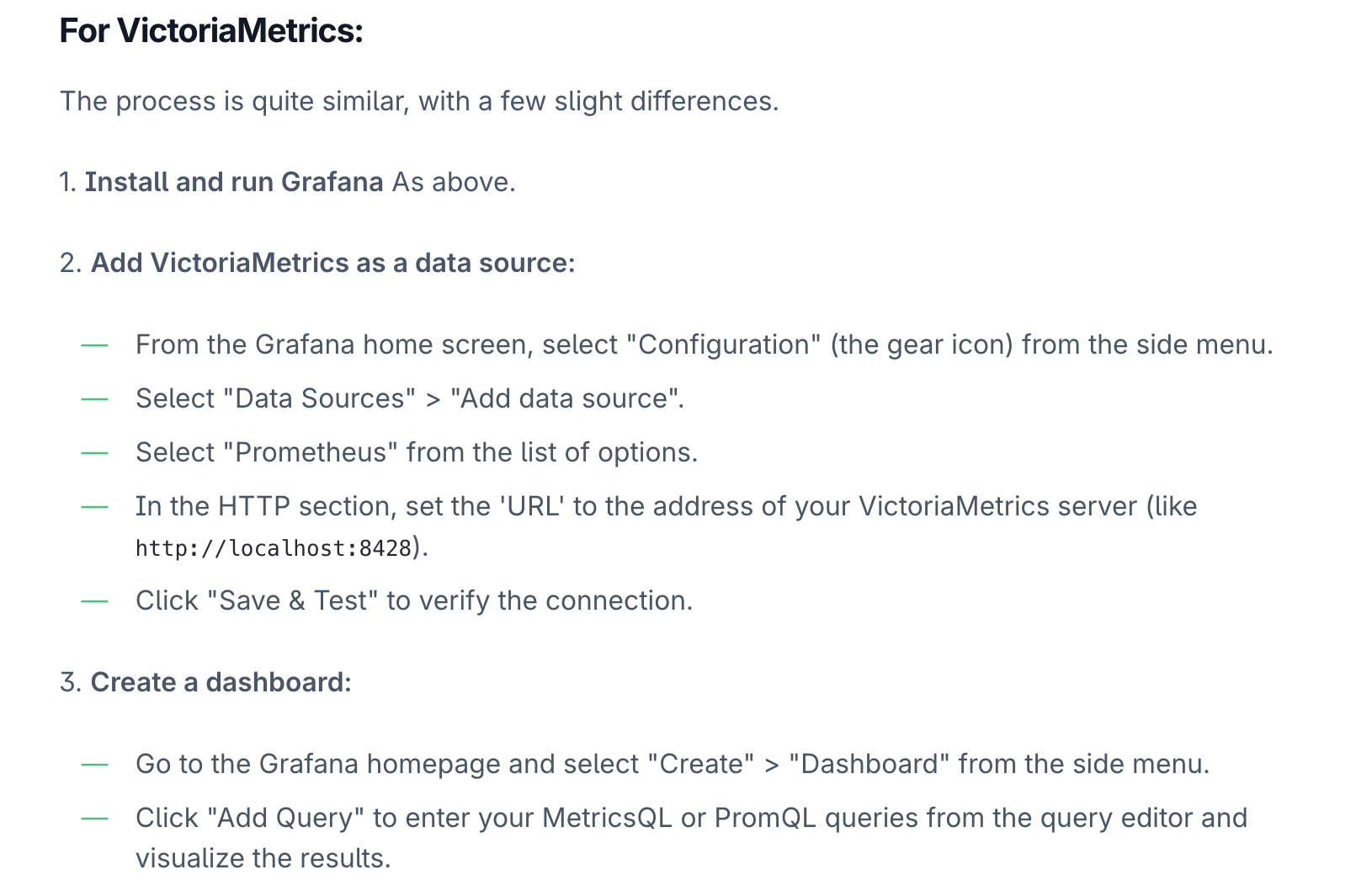Click the 'For VictoriaMetrics:' heading
The width and height of the screenshot is (1372, 891).
[x=211, y=31]
